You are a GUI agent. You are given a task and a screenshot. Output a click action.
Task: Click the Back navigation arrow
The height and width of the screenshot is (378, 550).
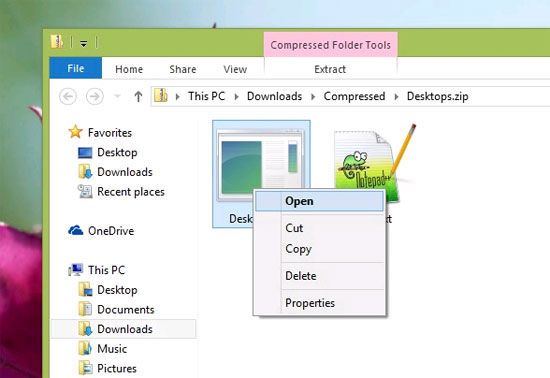(x=68, y=96)
